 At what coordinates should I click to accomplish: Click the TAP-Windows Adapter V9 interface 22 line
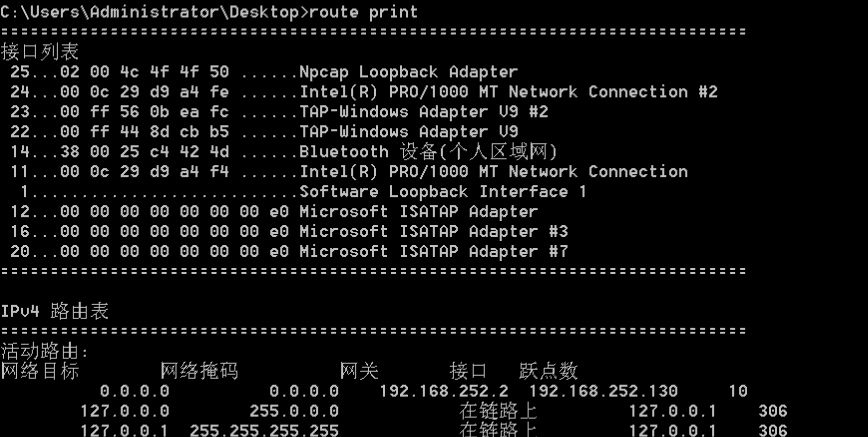264,132
